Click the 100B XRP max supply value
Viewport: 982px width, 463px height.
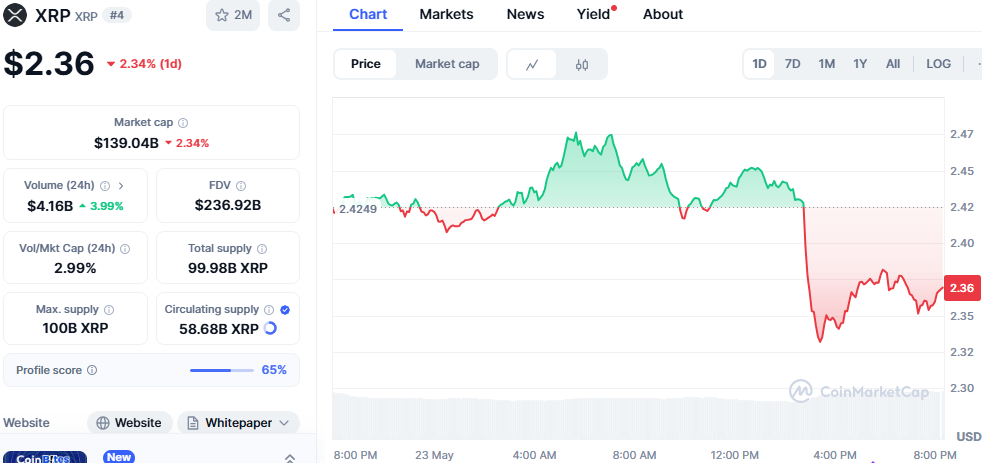point(75,328)
